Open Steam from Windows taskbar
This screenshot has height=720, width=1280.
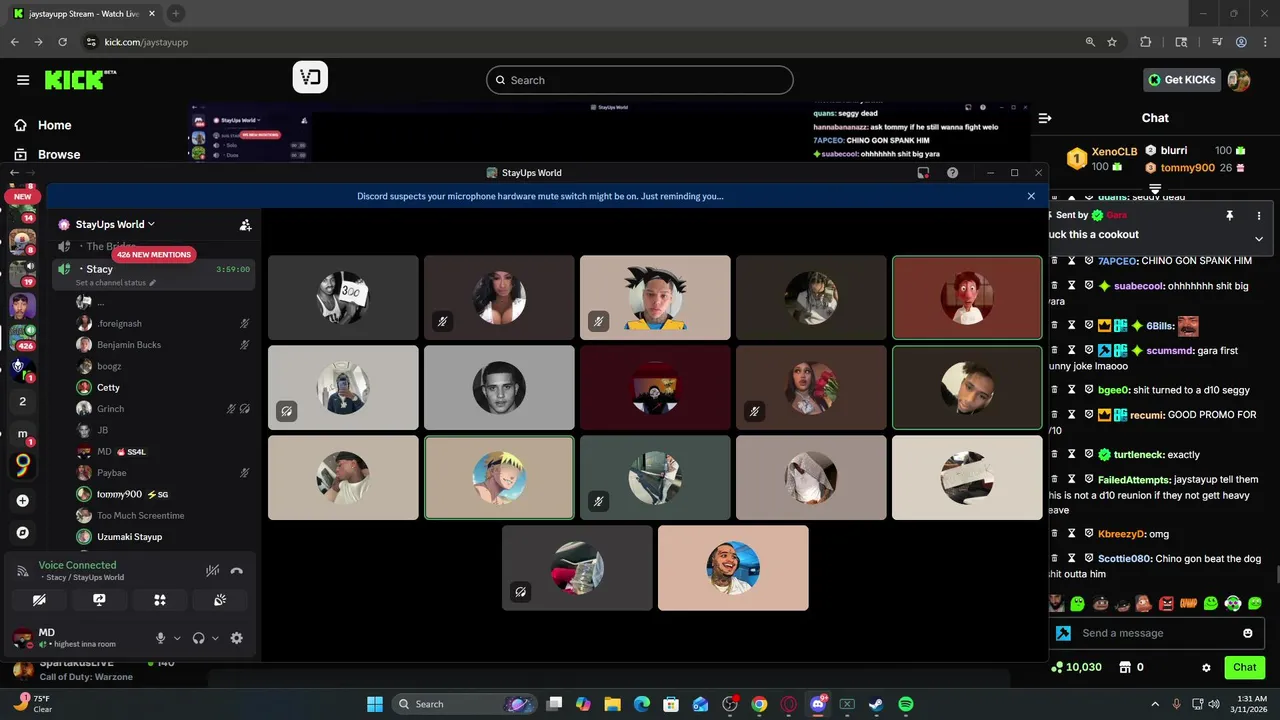[x=876, y=704]
